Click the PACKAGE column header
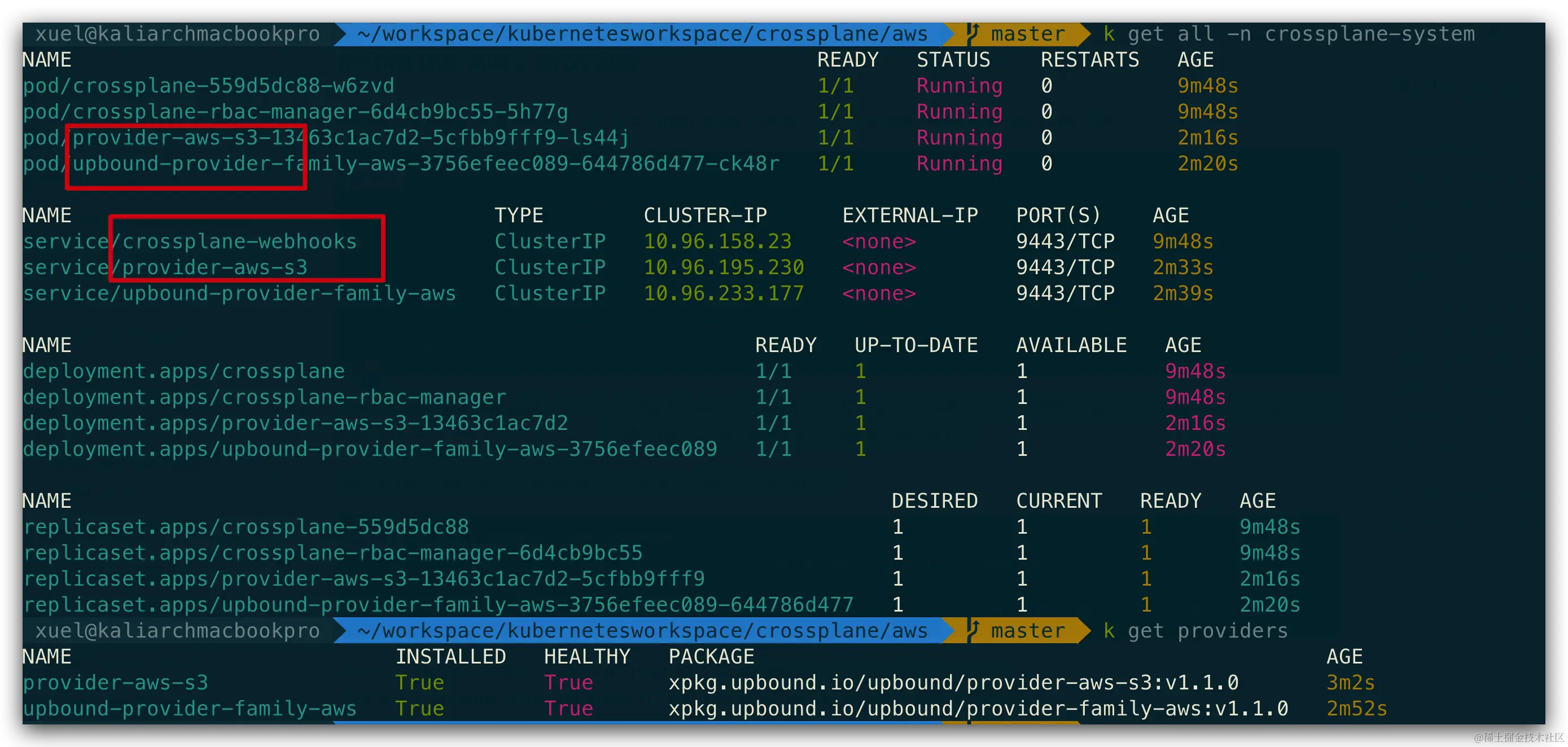The height and width of the screenshot is (747, 1568). tap(712, 656)
